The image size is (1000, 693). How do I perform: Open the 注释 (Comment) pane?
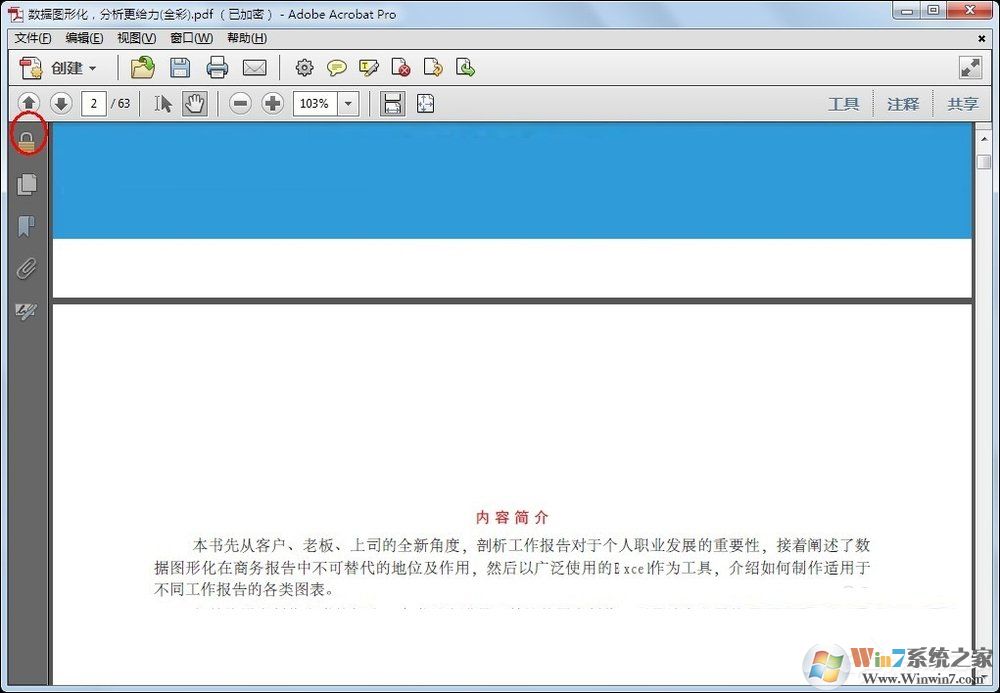click(903, 102)
